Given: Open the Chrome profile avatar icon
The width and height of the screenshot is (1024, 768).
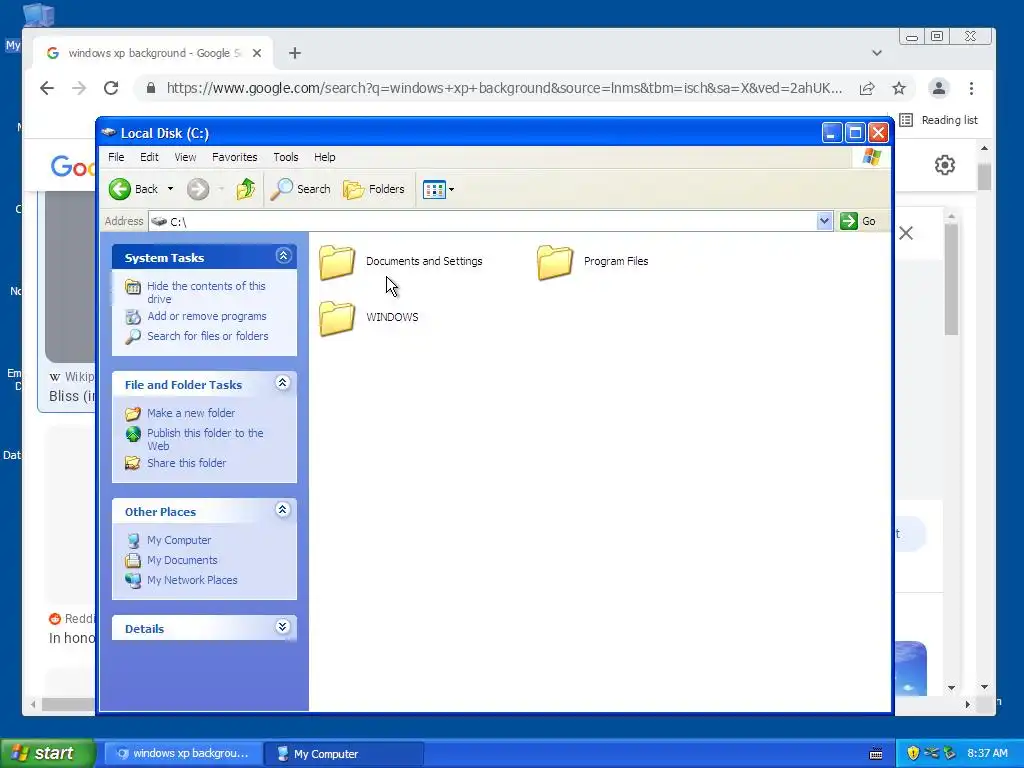Looking at the screenshot, I should point(938,88).
